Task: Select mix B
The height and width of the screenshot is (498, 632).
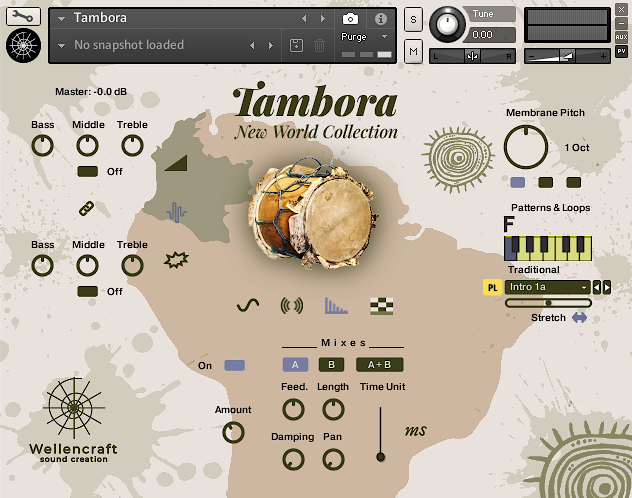Action: 331,365
